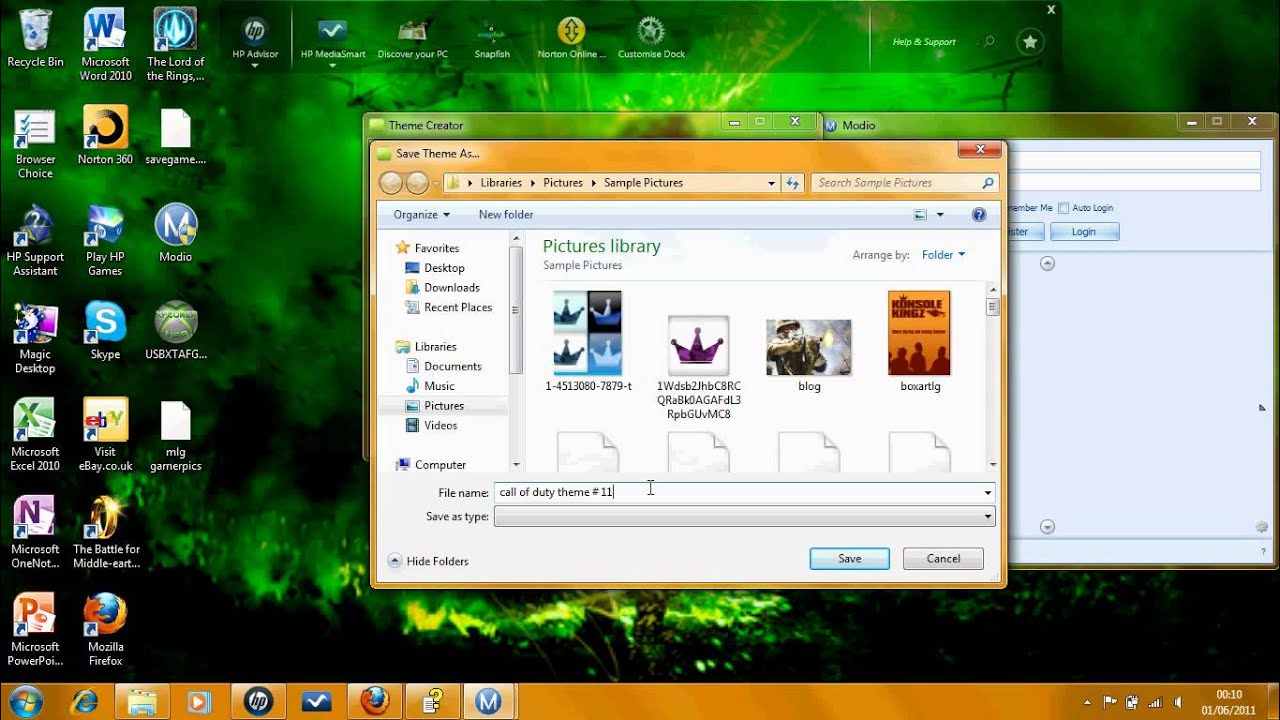Click the Cancel button

pyautogui.click(x=943, y=559)
